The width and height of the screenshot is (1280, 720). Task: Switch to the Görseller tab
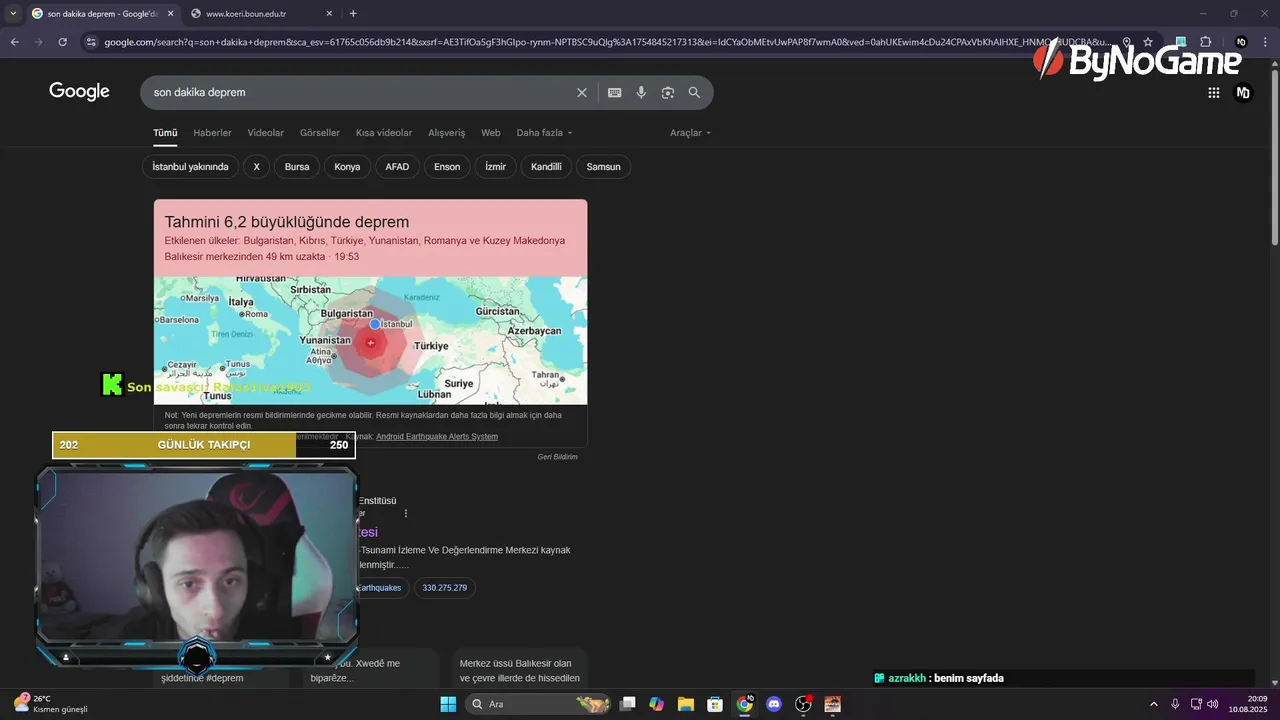click(x=320, y=133)
